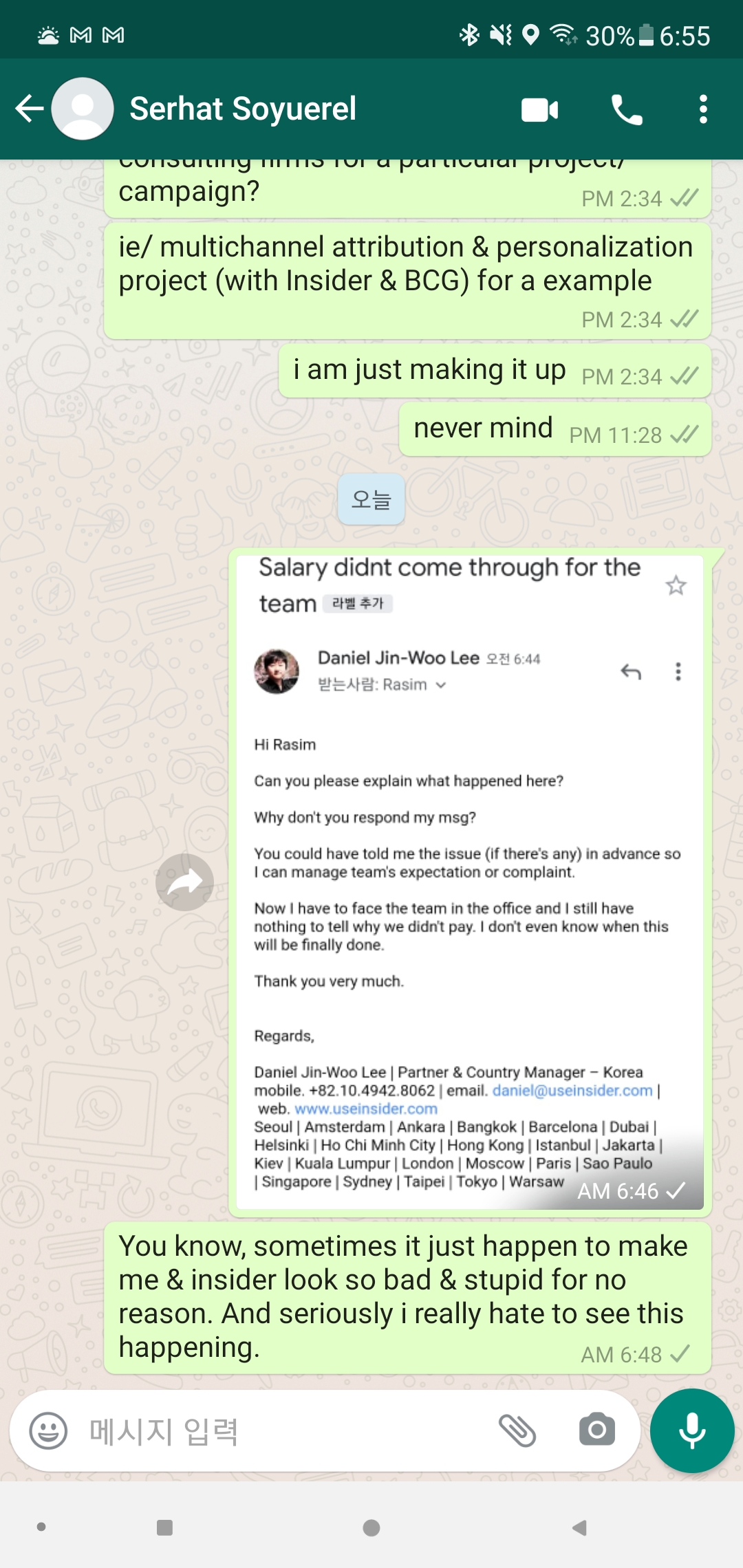
Task: Open the three-dot chat options menu
Action: (702, 109)
